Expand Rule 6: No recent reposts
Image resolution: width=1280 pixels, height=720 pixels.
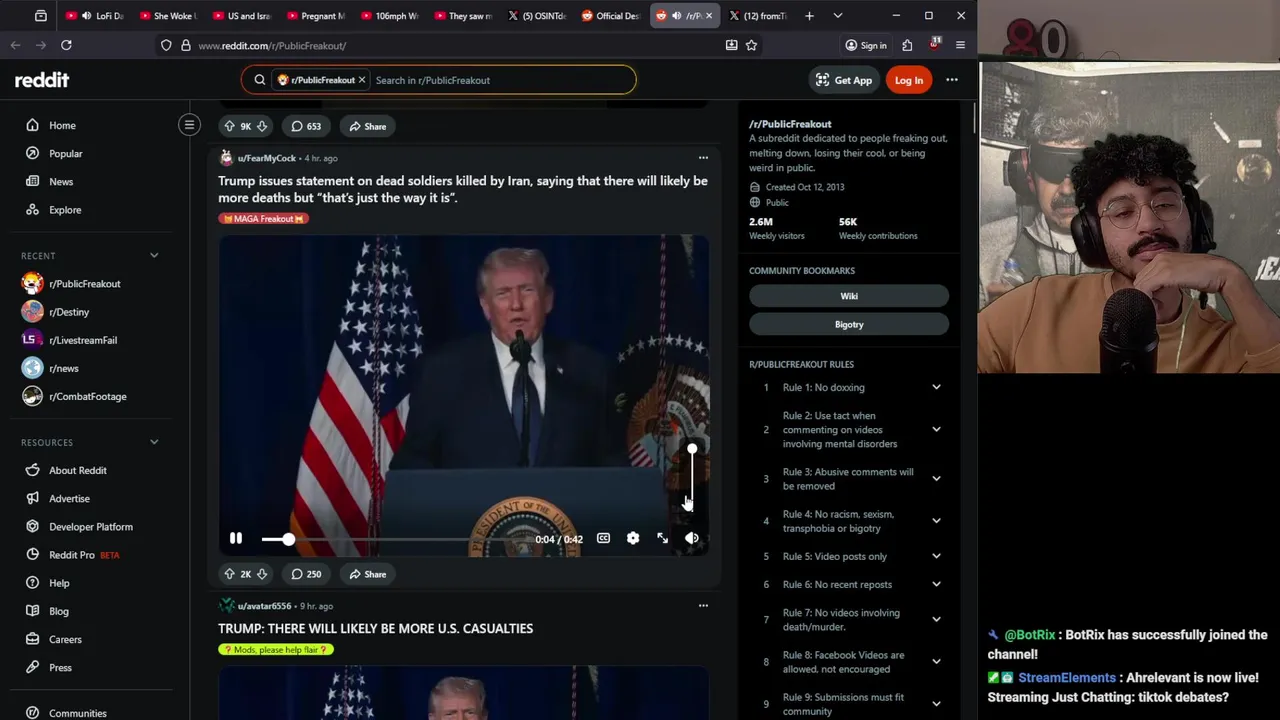pos(936,584)
